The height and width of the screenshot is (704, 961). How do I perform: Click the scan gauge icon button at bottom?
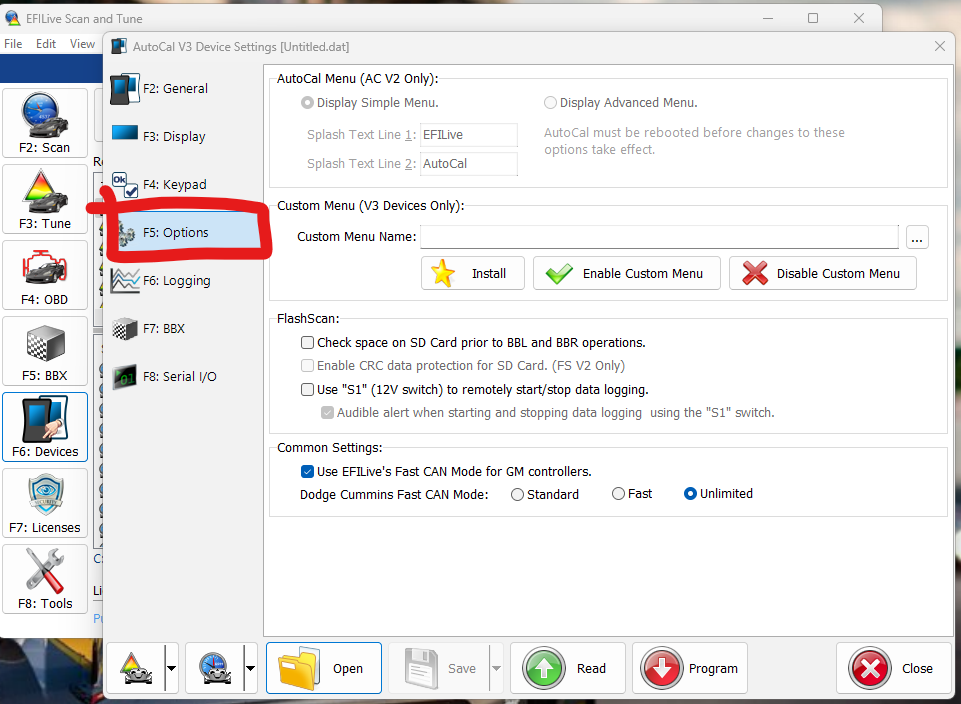pos(215,668)
